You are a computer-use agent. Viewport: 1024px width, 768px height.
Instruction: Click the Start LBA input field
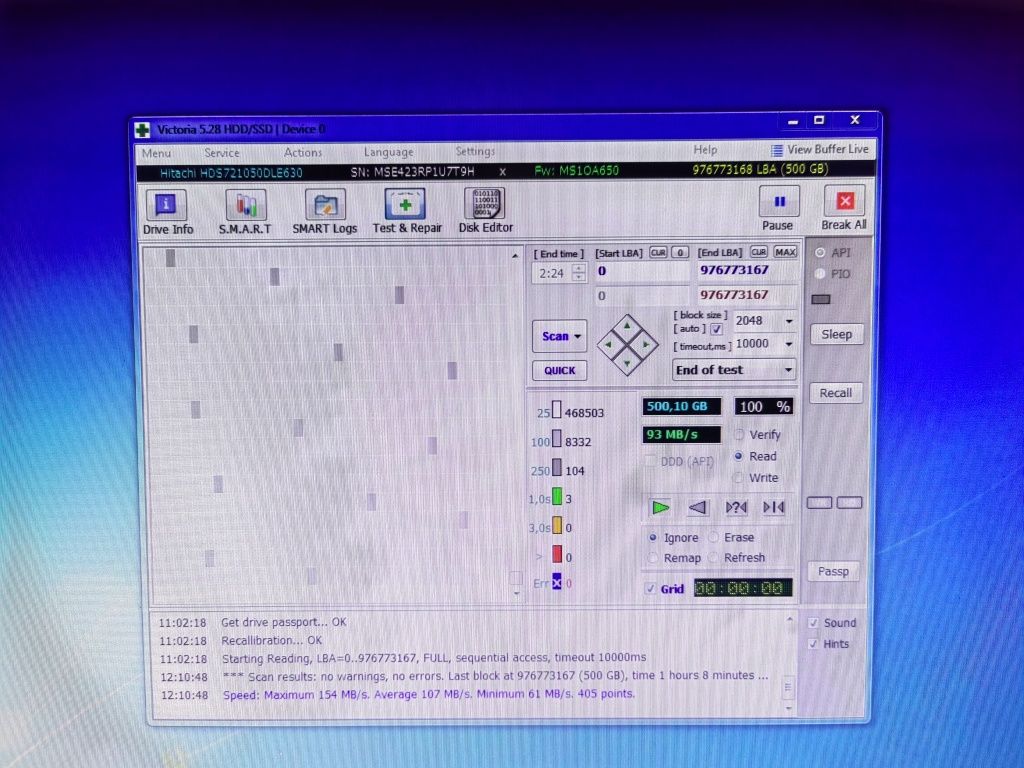(x=641, y=271)
